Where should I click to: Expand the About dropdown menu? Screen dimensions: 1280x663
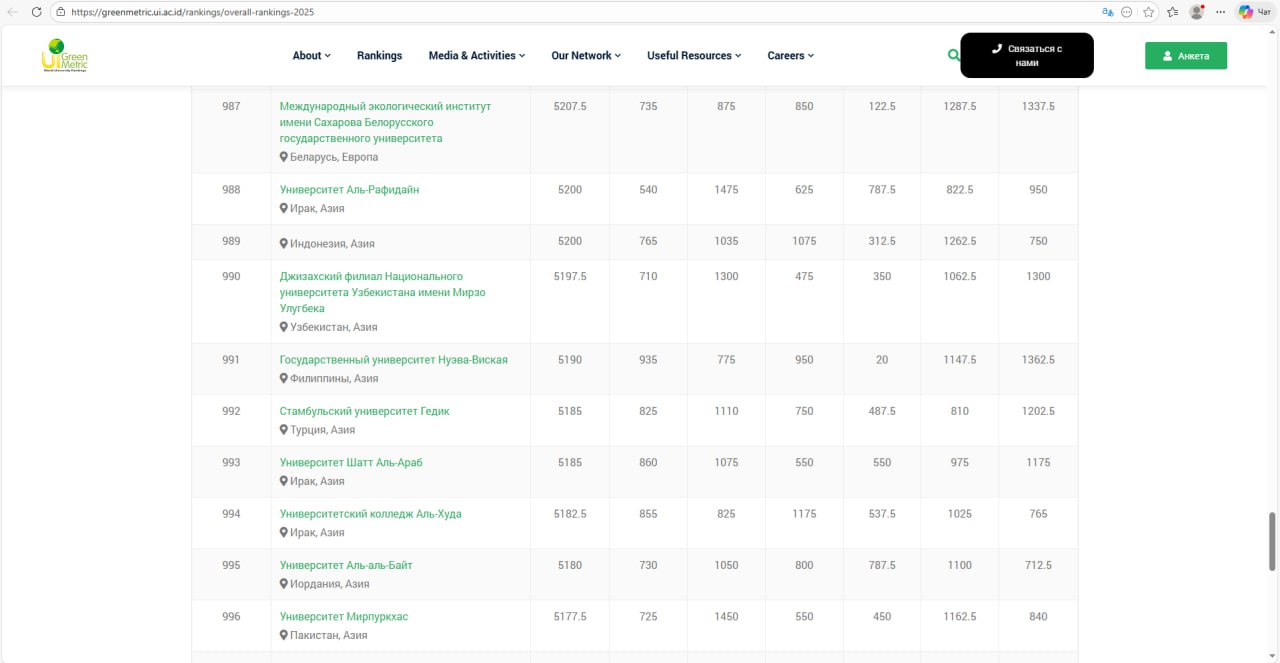[x=311, y=56]
